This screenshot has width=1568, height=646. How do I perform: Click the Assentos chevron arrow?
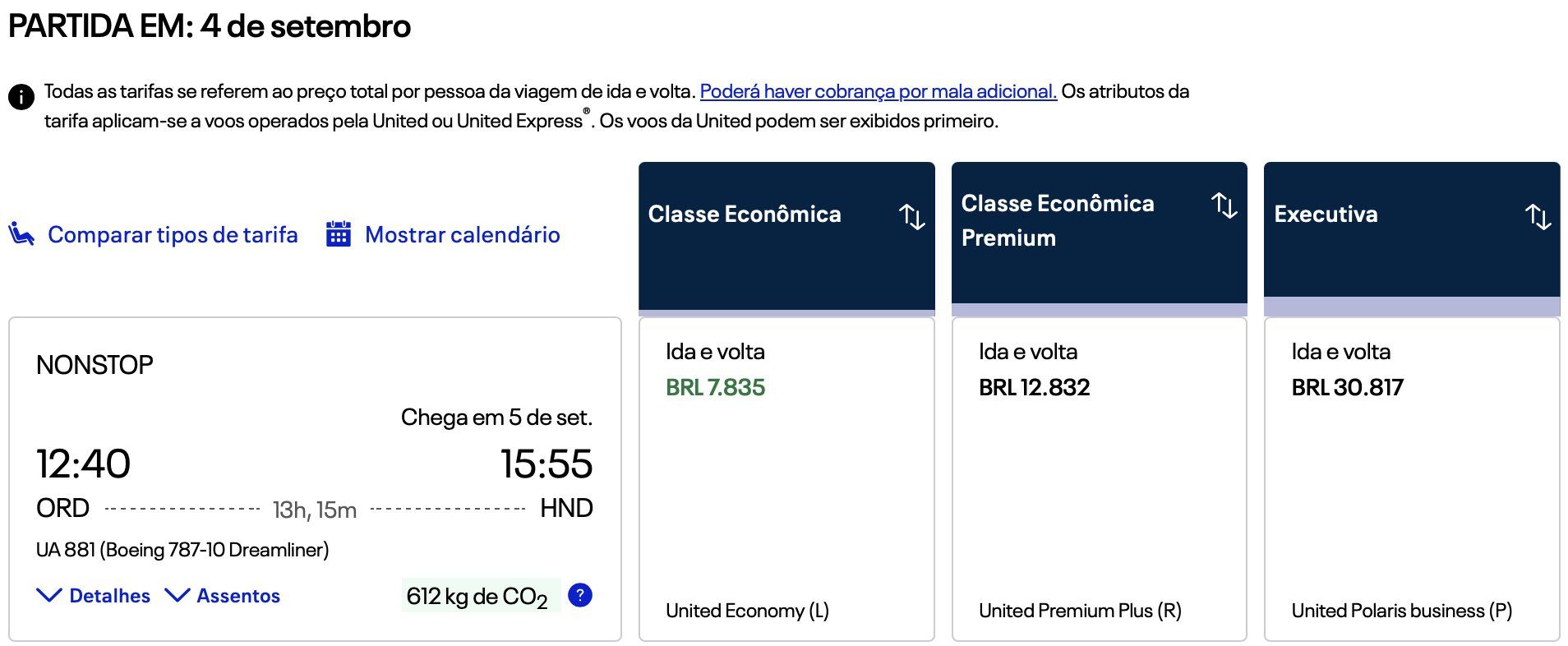[178, 595]
